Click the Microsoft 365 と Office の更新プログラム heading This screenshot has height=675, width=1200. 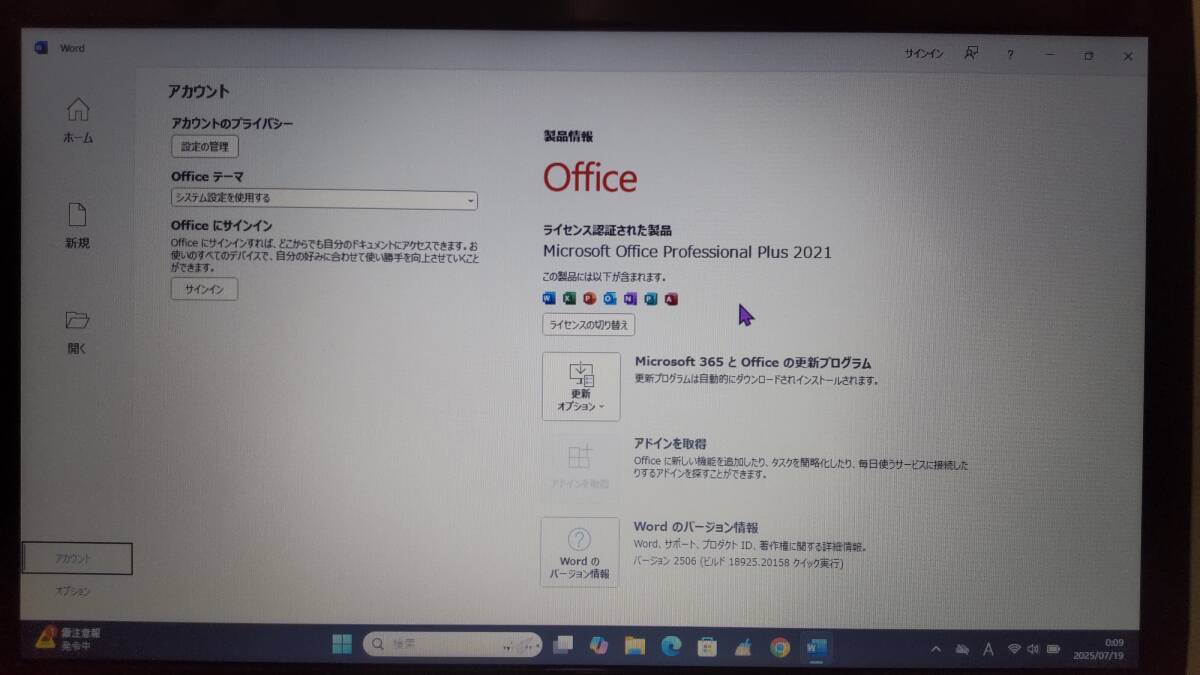pyautogui.click(x=753, y=362)
